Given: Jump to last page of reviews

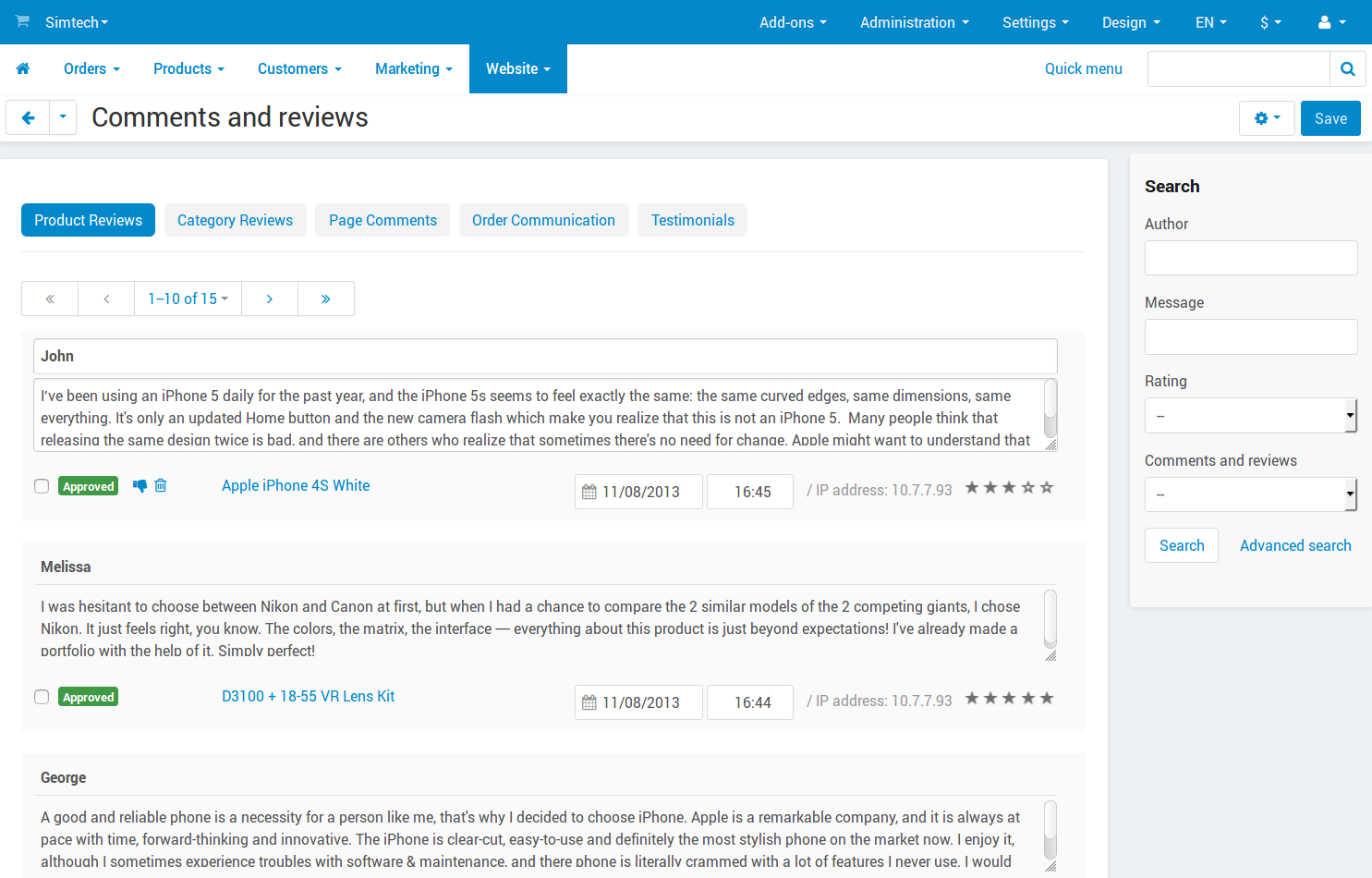Looking at the screenshot, I should click(326, 299).
